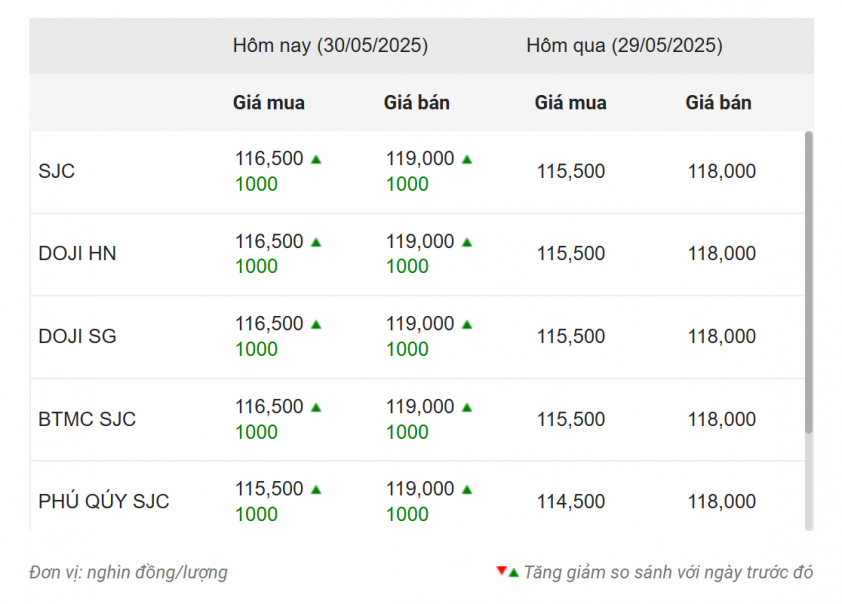The image size is (842, 604).
Task: Click the BTMC SJC row label
Action: coord(87,419)
